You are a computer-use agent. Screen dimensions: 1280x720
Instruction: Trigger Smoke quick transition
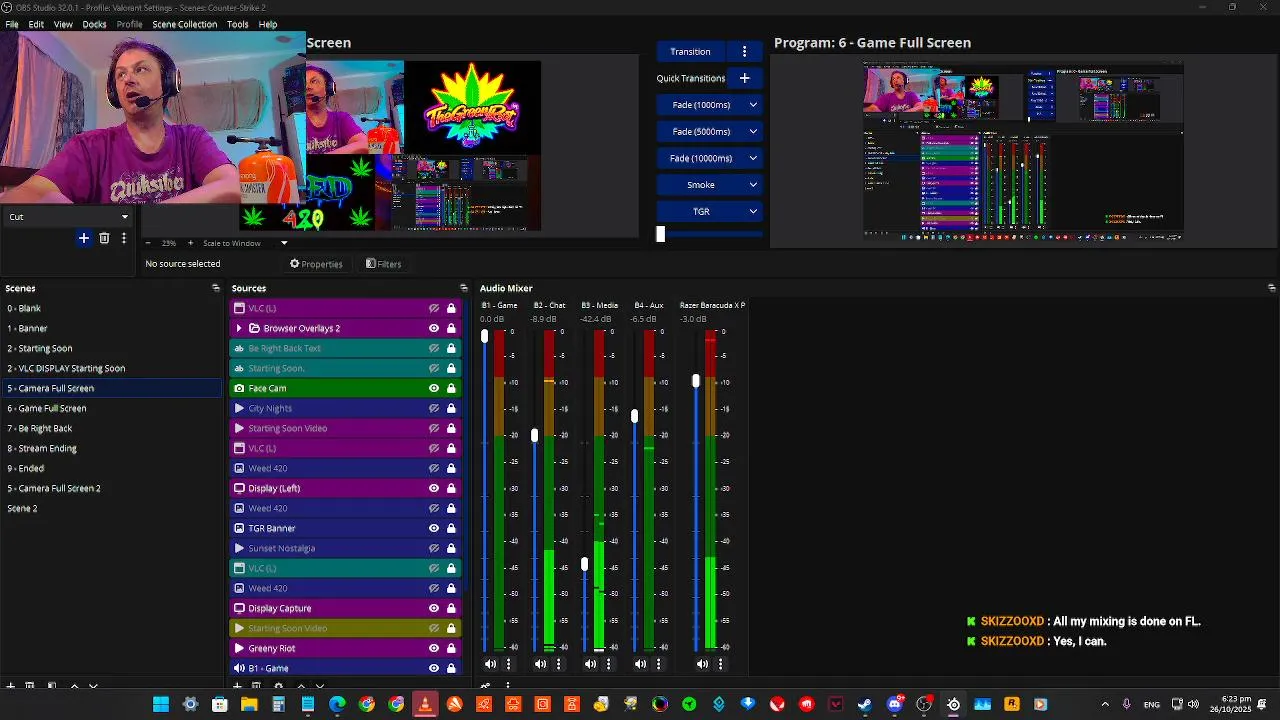pos(701,185)
